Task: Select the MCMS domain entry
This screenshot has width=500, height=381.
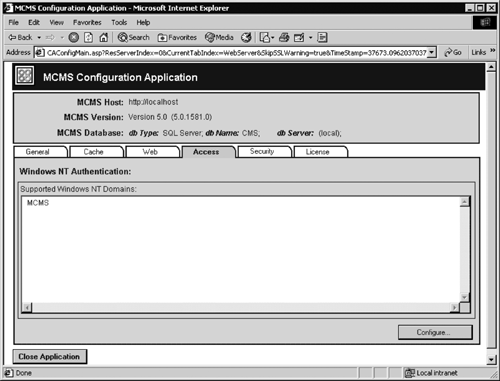Action: (x=38, y=203)
